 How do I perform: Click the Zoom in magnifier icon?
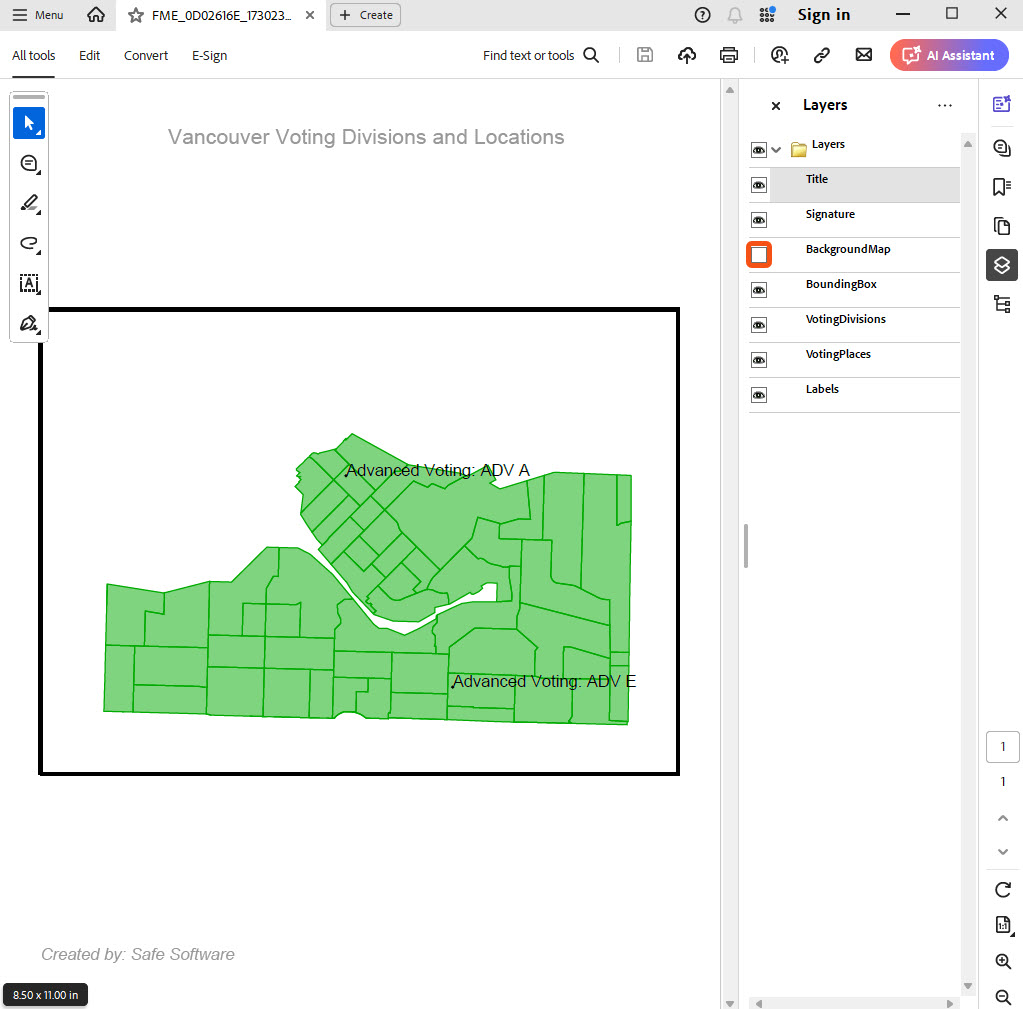[x=1003, y=961]
